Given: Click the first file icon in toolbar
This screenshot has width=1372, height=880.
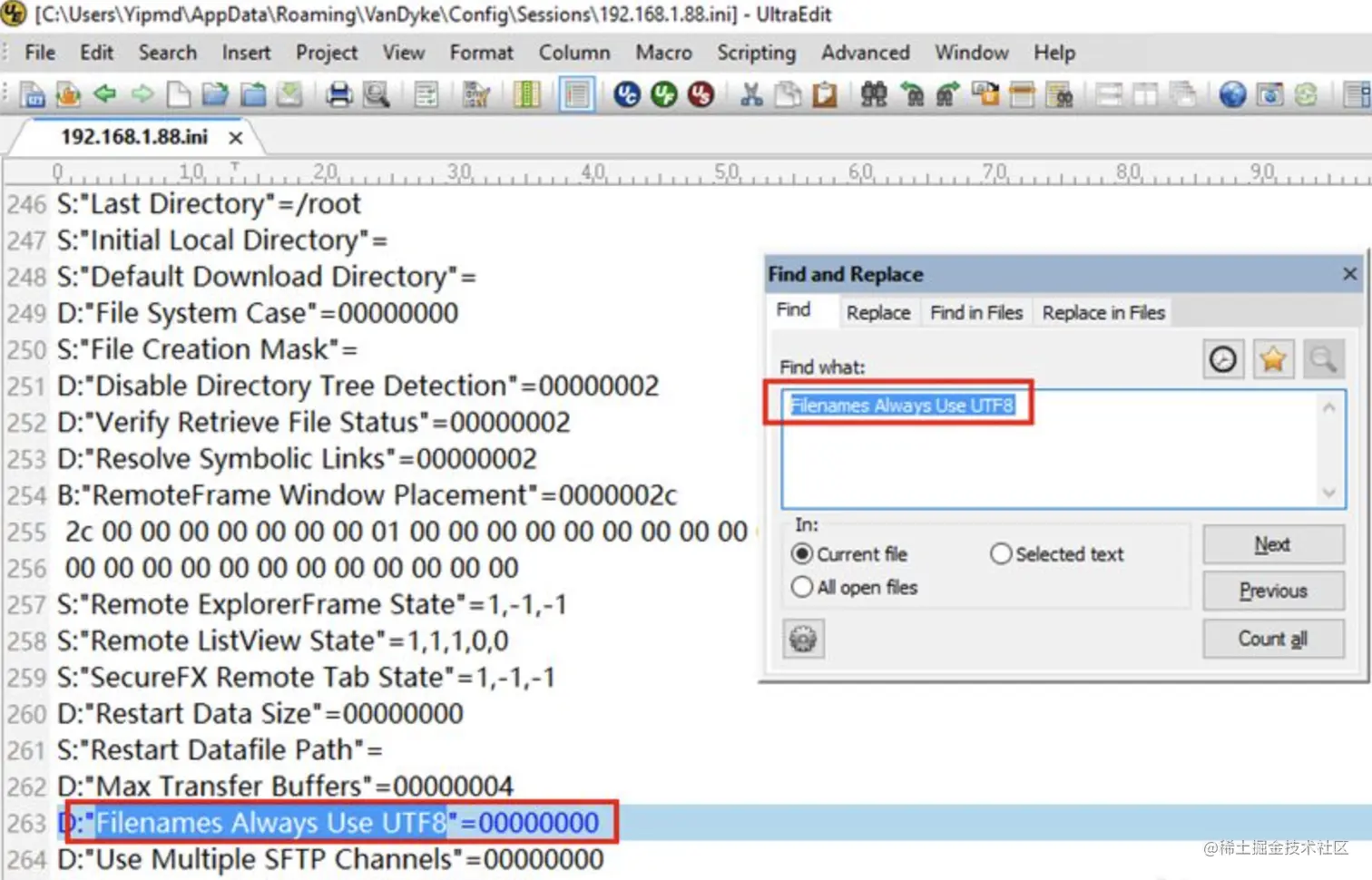Looking at the screenshot, I should [33, 93].
